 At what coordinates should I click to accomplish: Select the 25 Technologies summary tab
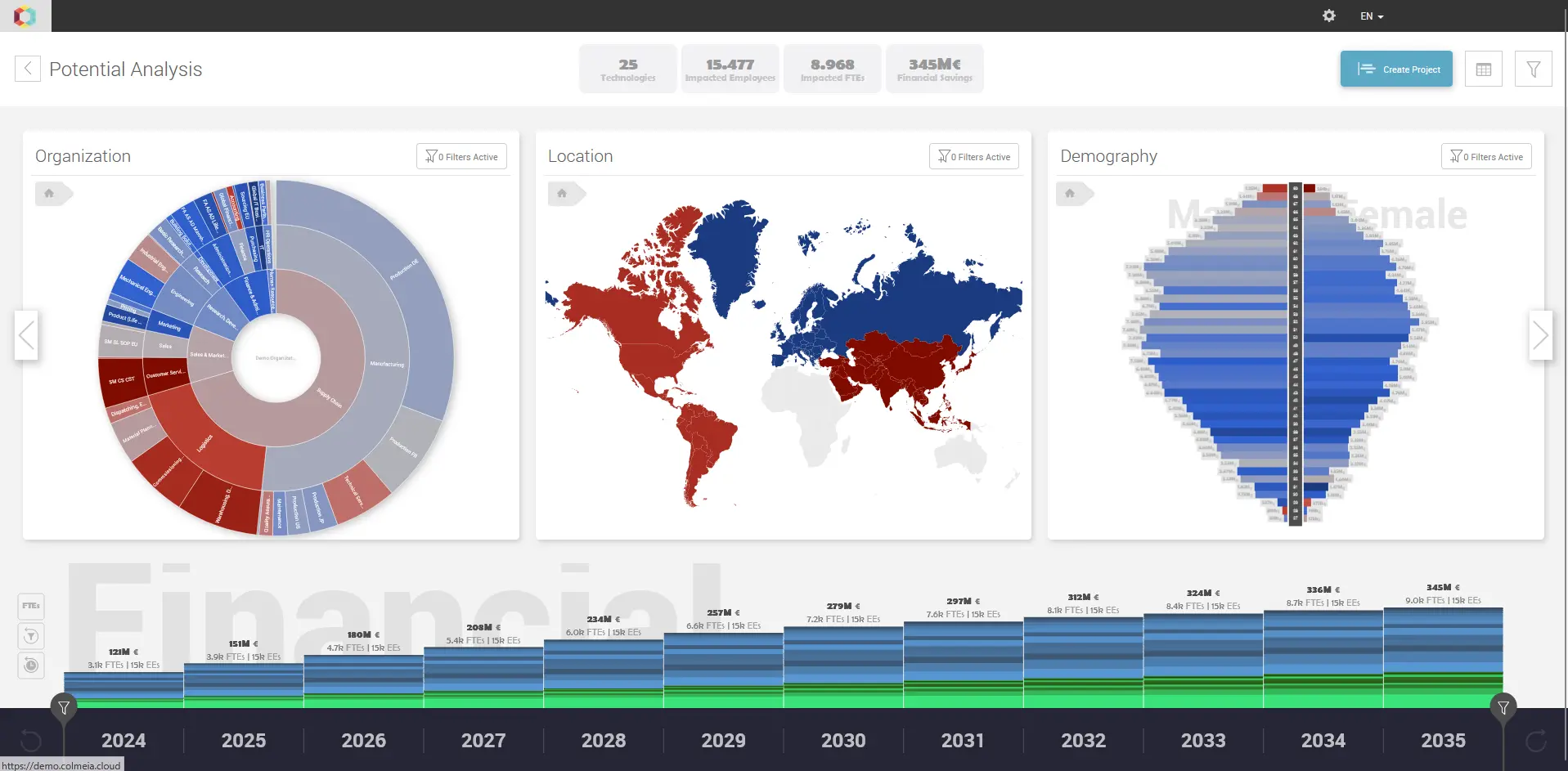point(627,69)
